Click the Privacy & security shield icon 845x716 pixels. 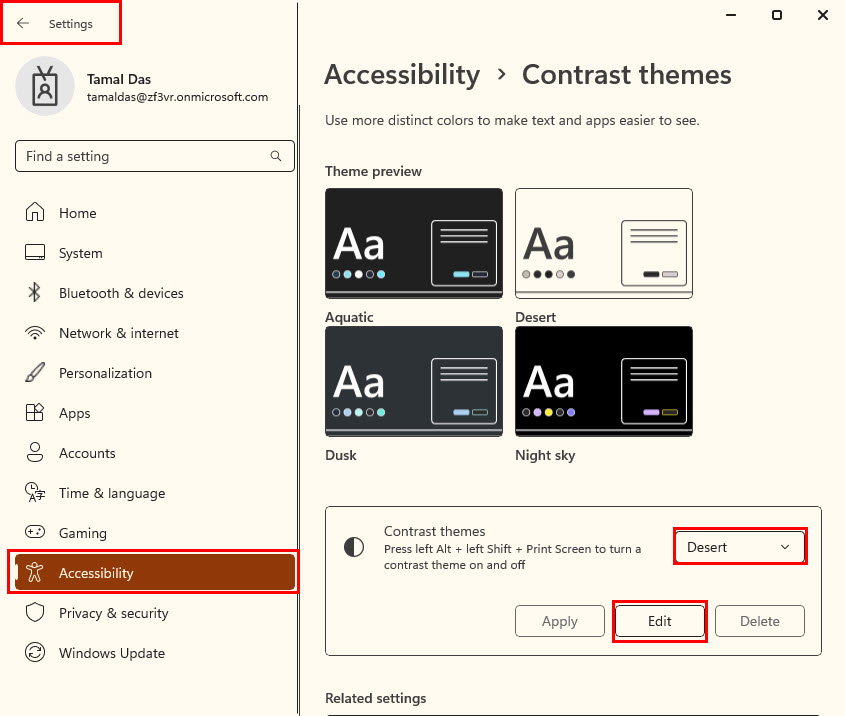click(35, 612)
